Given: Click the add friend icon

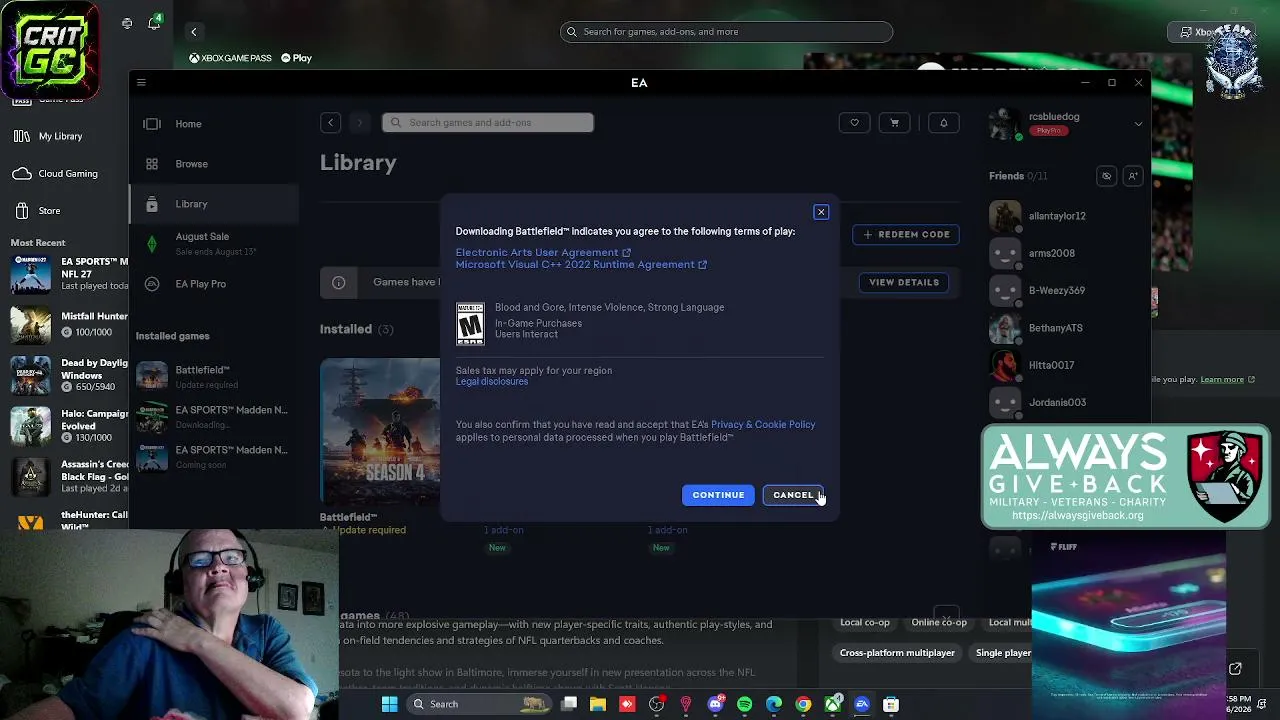Looking at the screenshot, I should point(1132,176).
